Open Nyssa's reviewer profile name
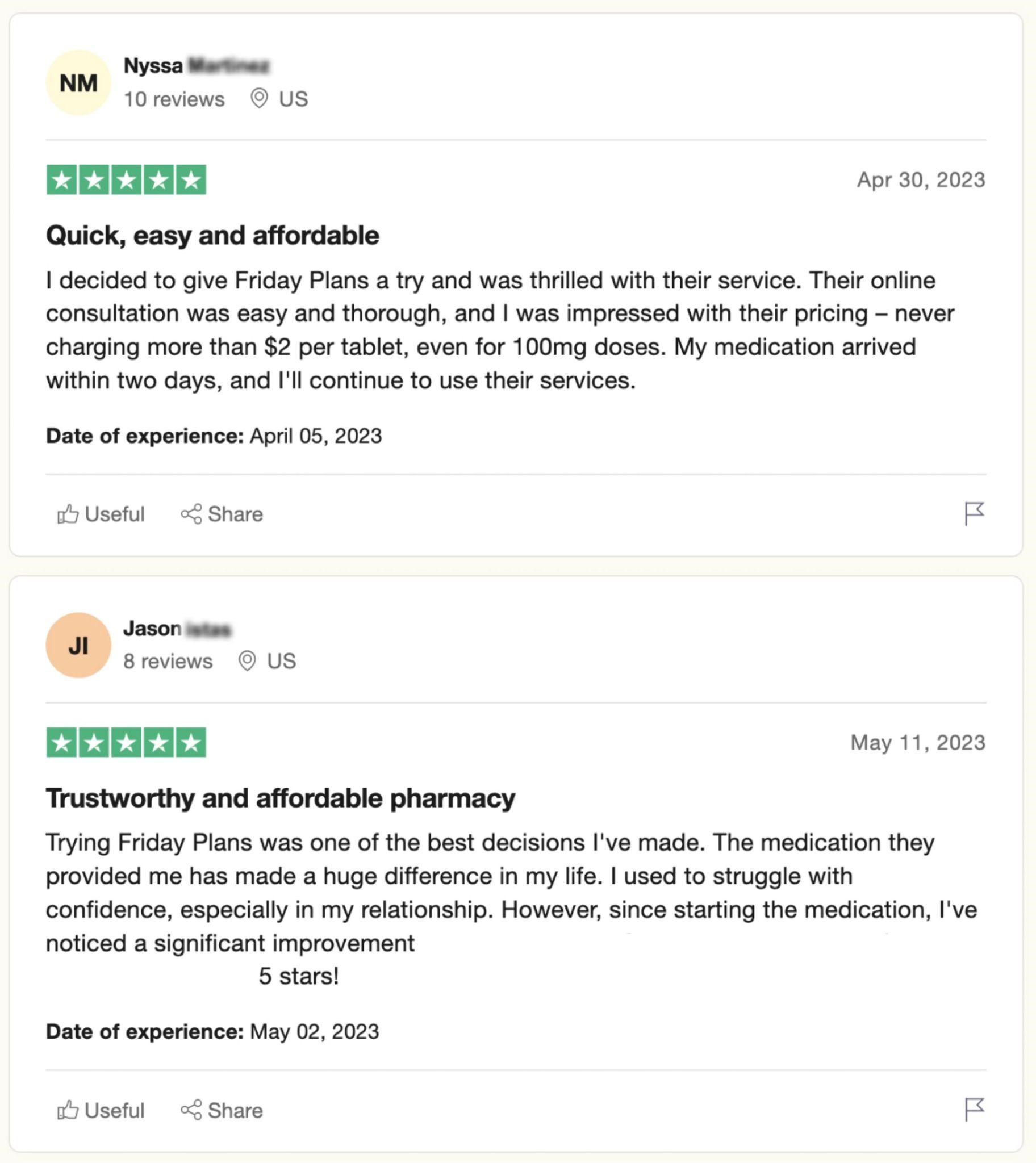This screenshot has width=1036, height=1163. [196, 66]
